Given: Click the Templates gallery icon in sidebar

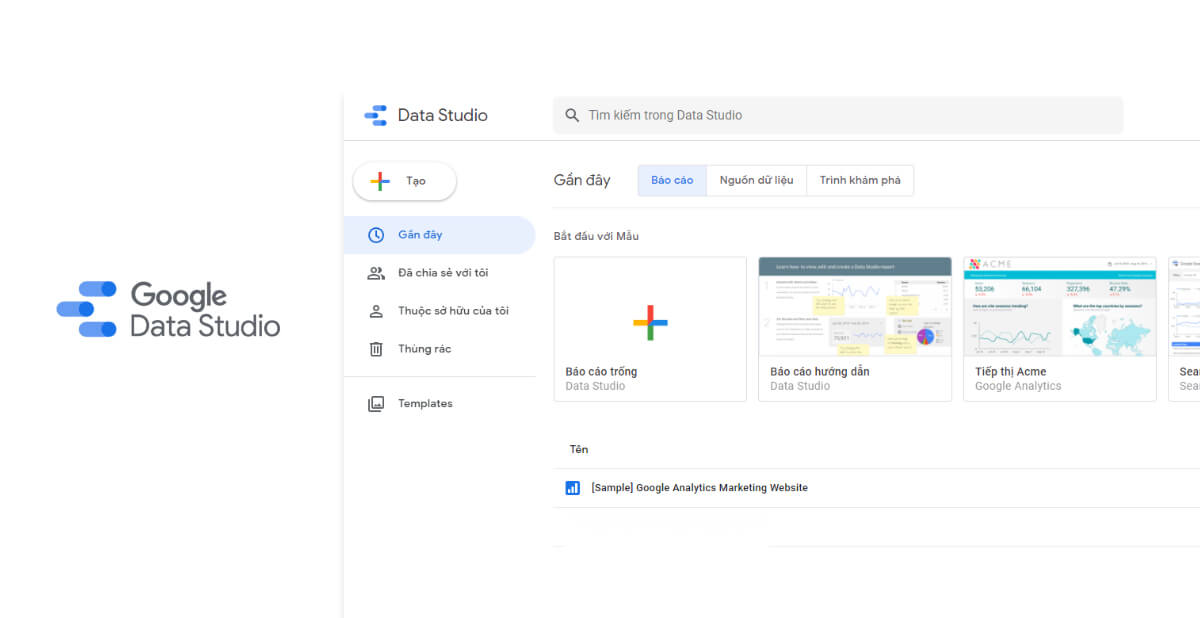Looking at the screenshot, I should click(376, 404).
